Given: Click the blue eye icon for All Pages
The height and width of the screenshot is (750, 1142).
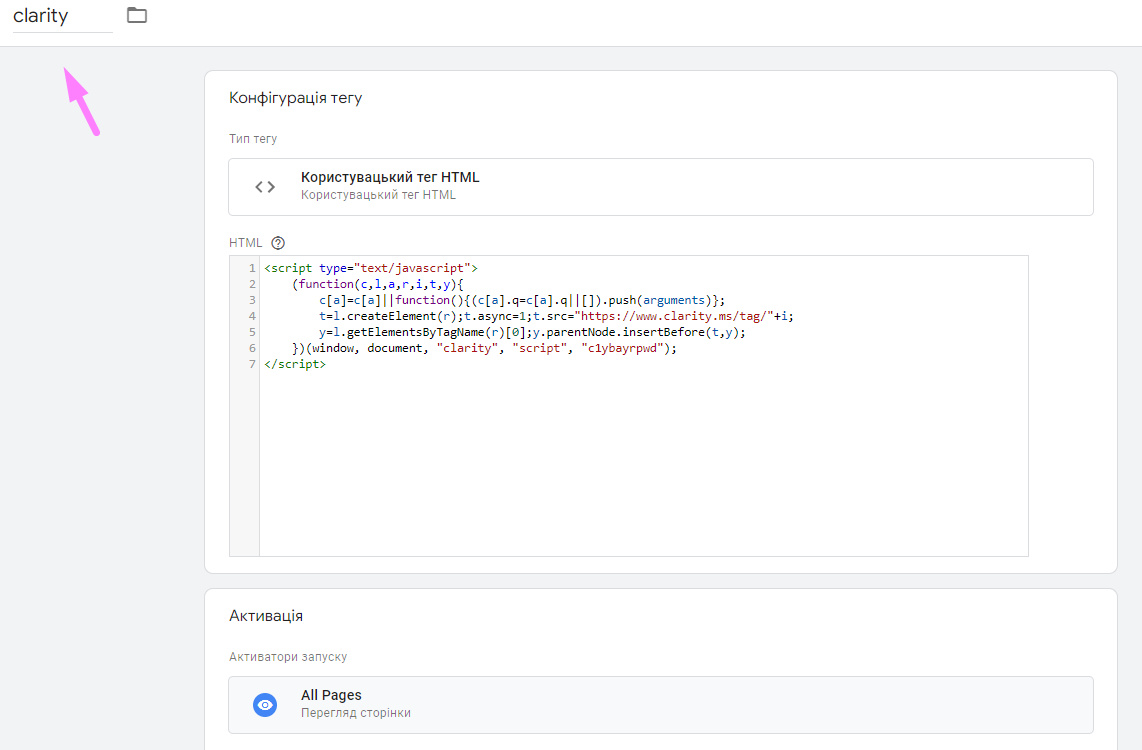Looking at the screenshot, I should (x=265, y=704).
